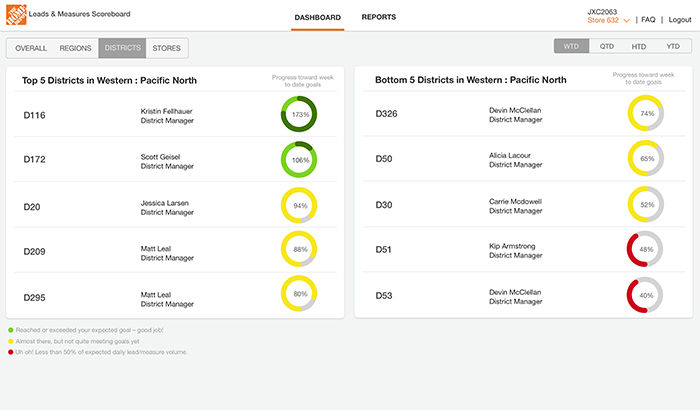Click the Logout link
The image size is (700, 410).
click(x=679, y=20)
